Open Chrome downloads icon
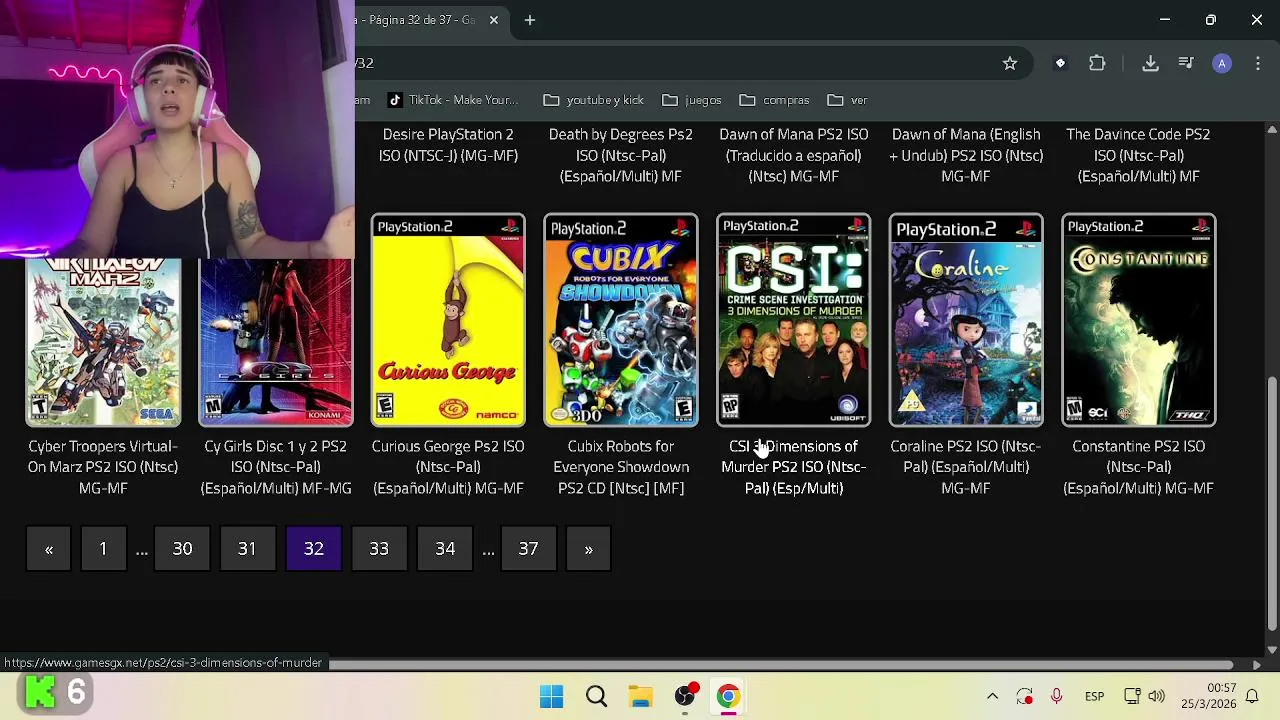1280x720 pixels. (1150, 63)
